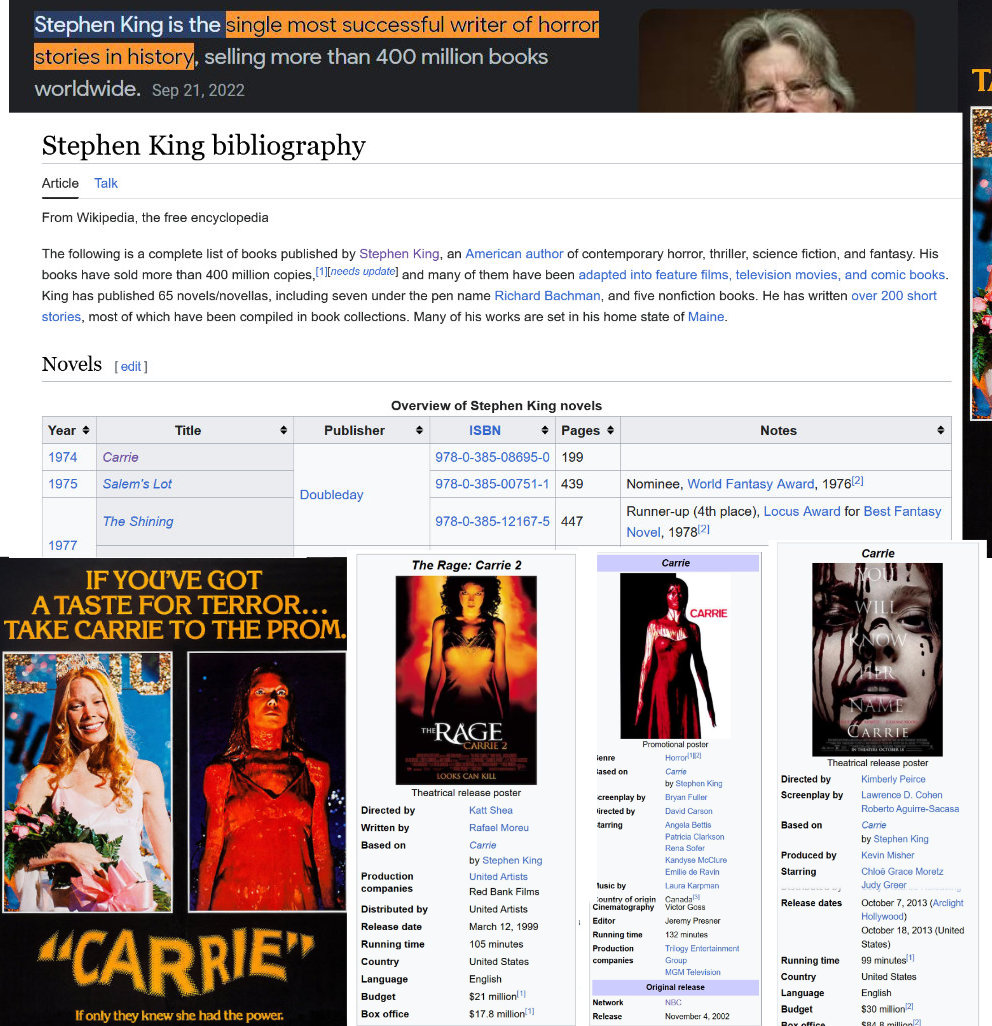Follow the NBC network link
This screenshot has width=992, height=1026.
(x=673, y=1002)
